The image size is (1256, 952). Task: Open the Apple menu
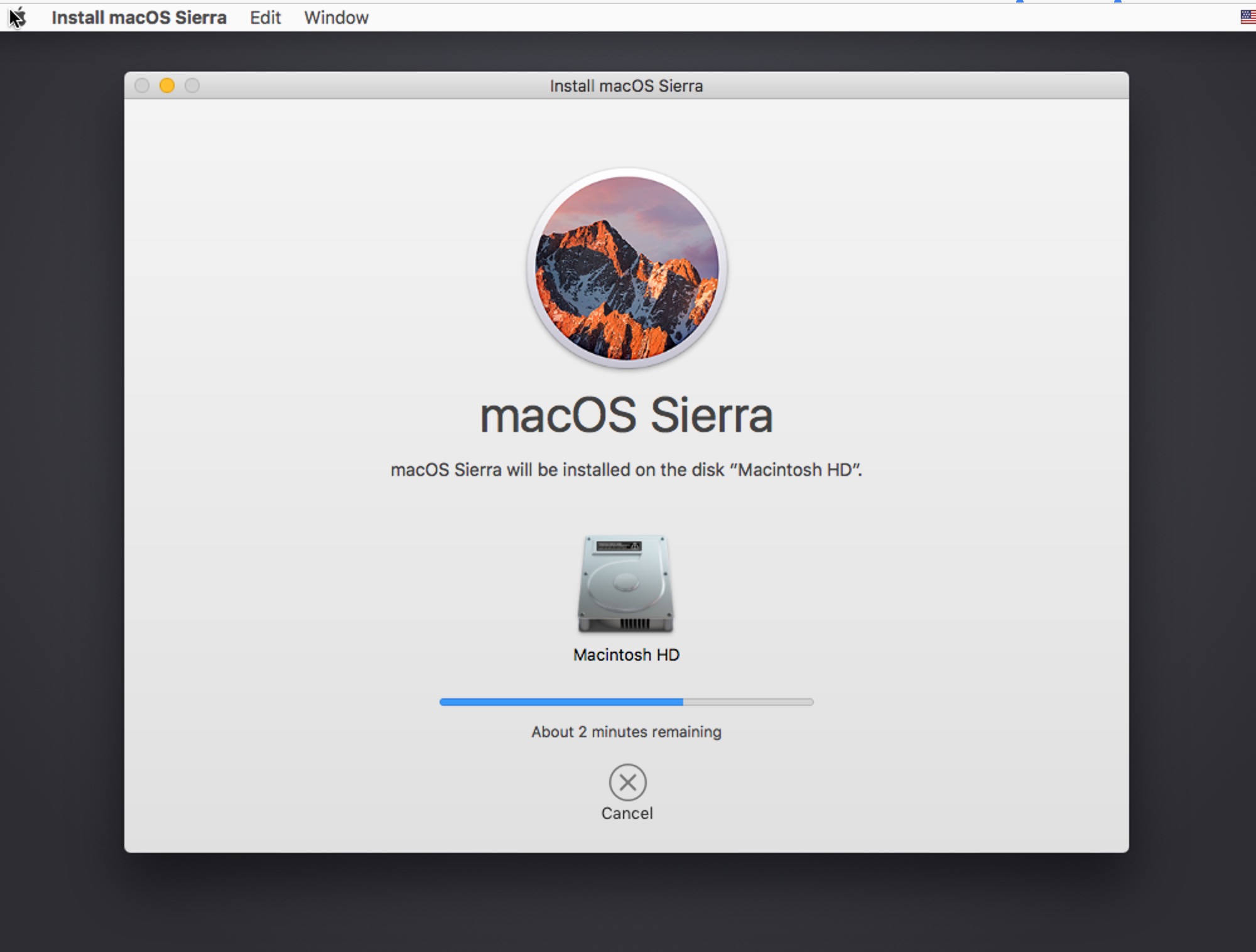(x=18, y=18)
